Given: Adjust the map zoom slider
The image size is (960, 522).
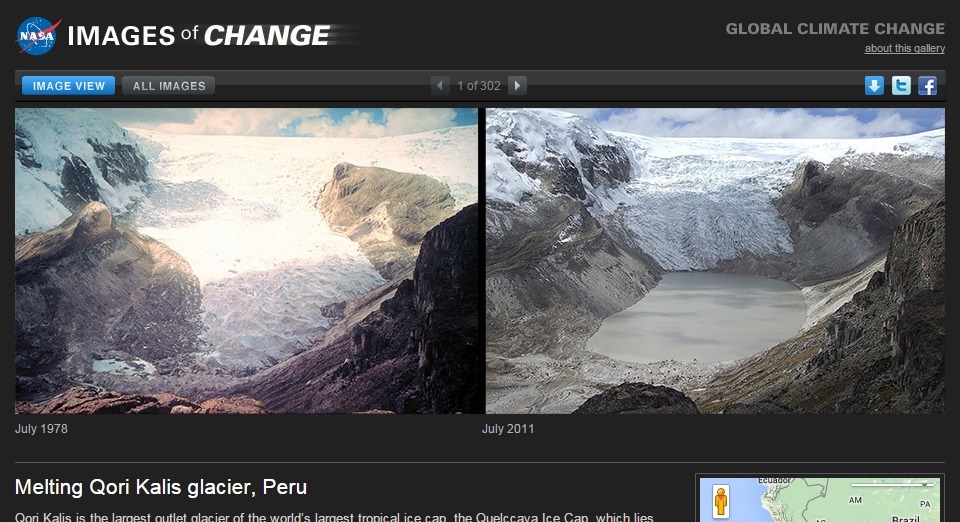Looking at the screenshot, I should 893,485.
